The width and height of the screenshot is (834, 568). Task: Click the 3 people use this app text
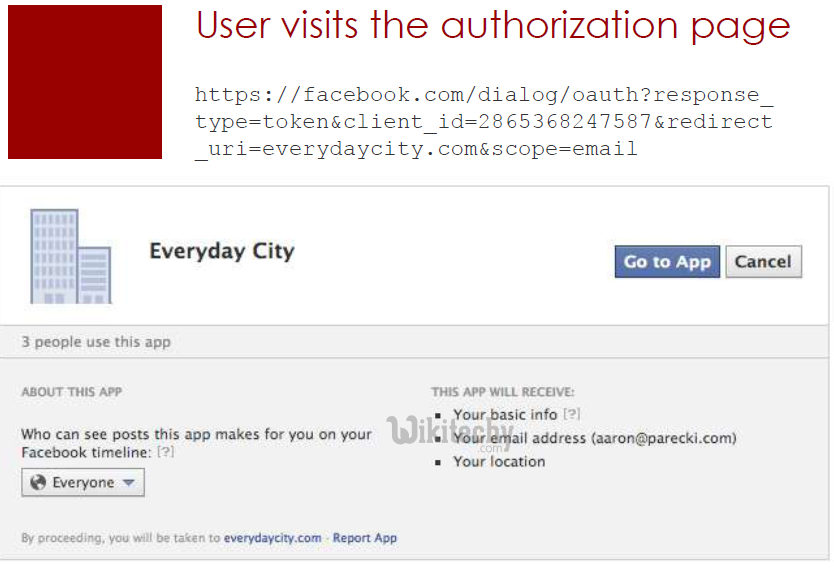pyautogui.click(x=96, y=342)
